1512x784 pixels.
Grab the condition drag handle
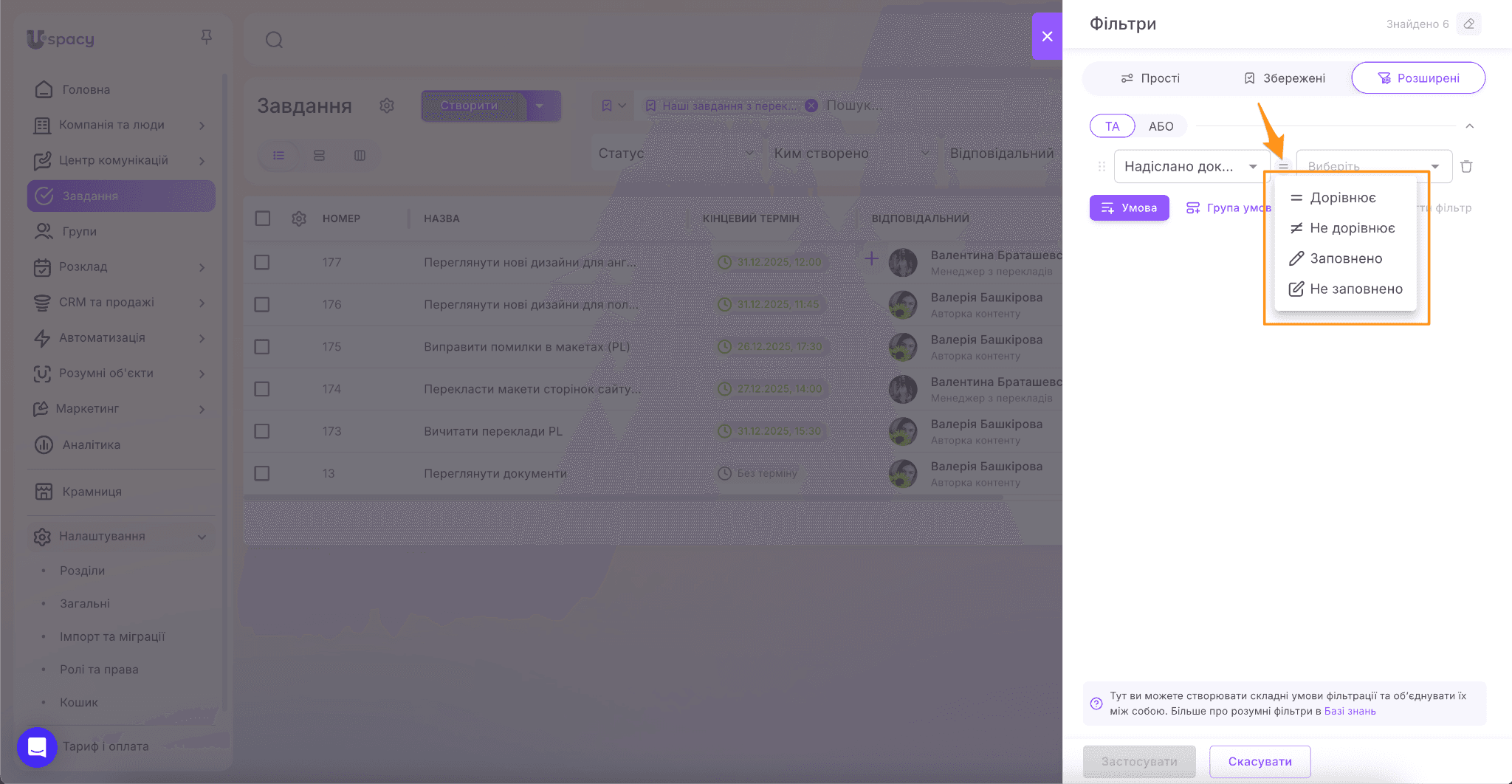(x=1102, y=167)
